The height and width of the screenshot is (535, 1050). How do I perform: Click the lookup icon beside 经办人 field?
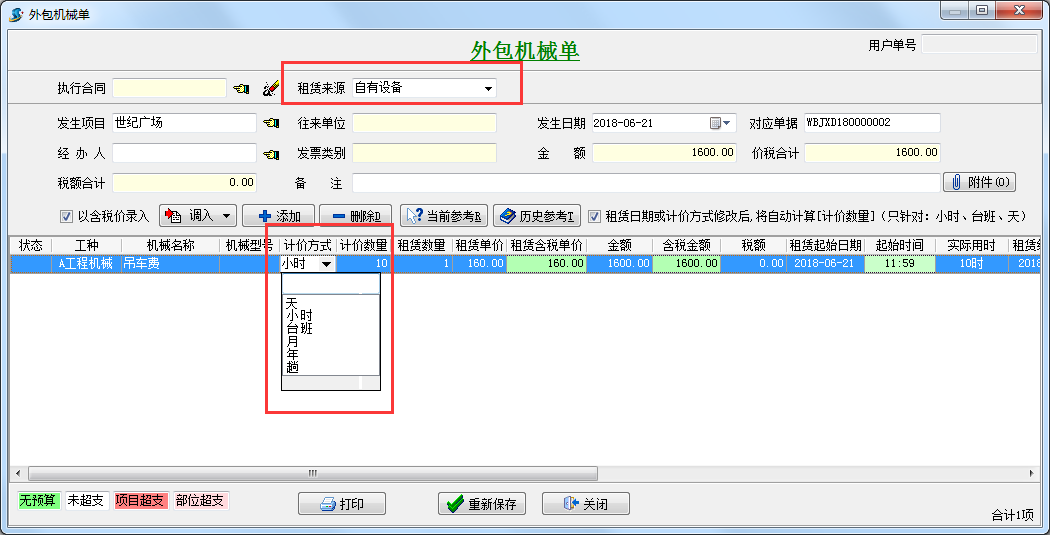pyautogui.click(x=270, y=154)
